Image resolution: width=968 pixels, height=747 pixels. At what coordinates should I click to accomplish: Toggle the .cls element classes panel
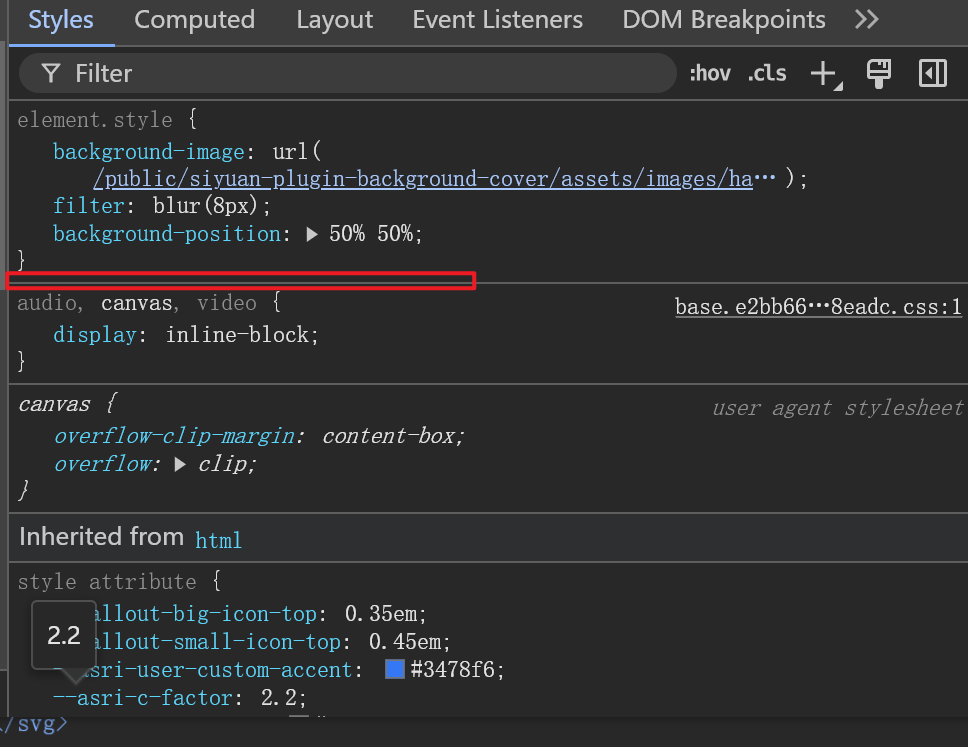[x=767, y=73]
